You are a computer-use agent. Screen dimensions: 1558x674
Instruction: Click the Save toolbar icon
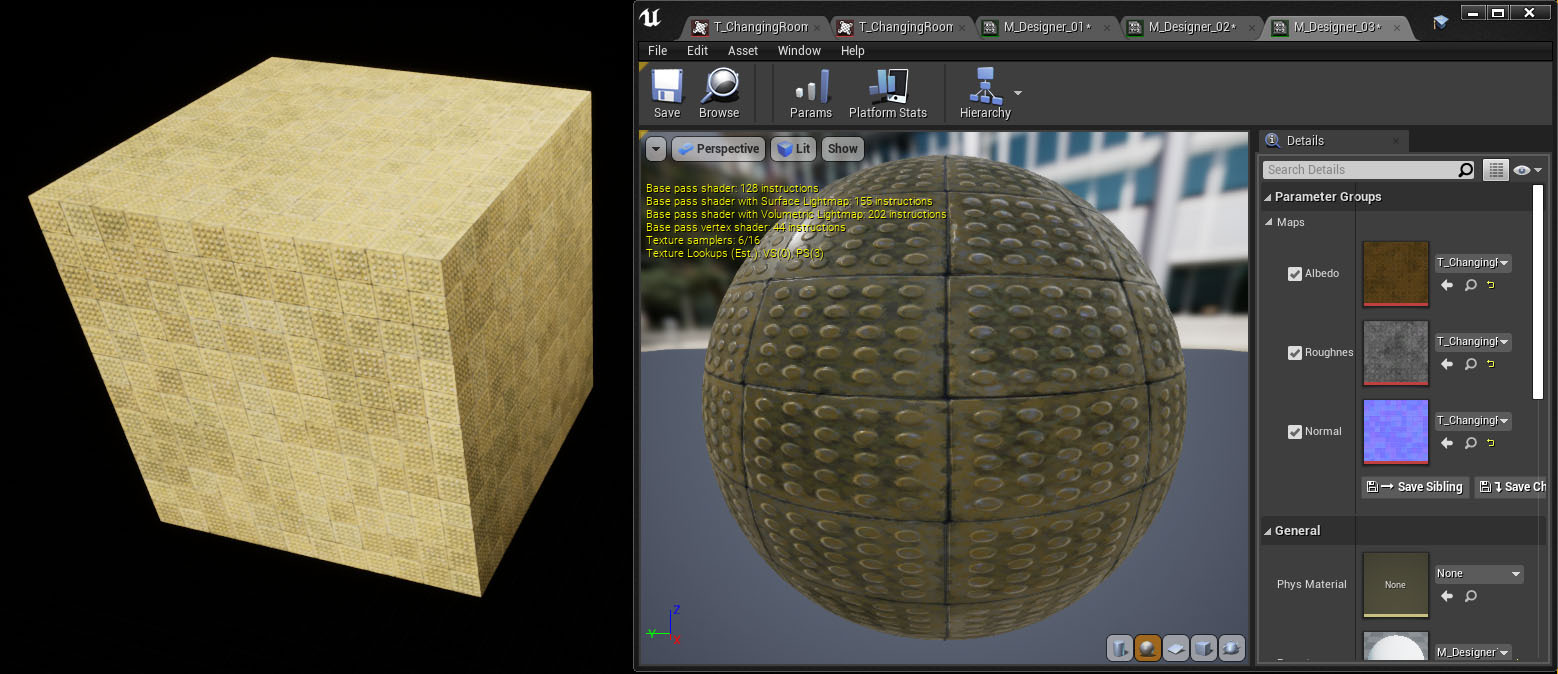click(x=667, y=94)
